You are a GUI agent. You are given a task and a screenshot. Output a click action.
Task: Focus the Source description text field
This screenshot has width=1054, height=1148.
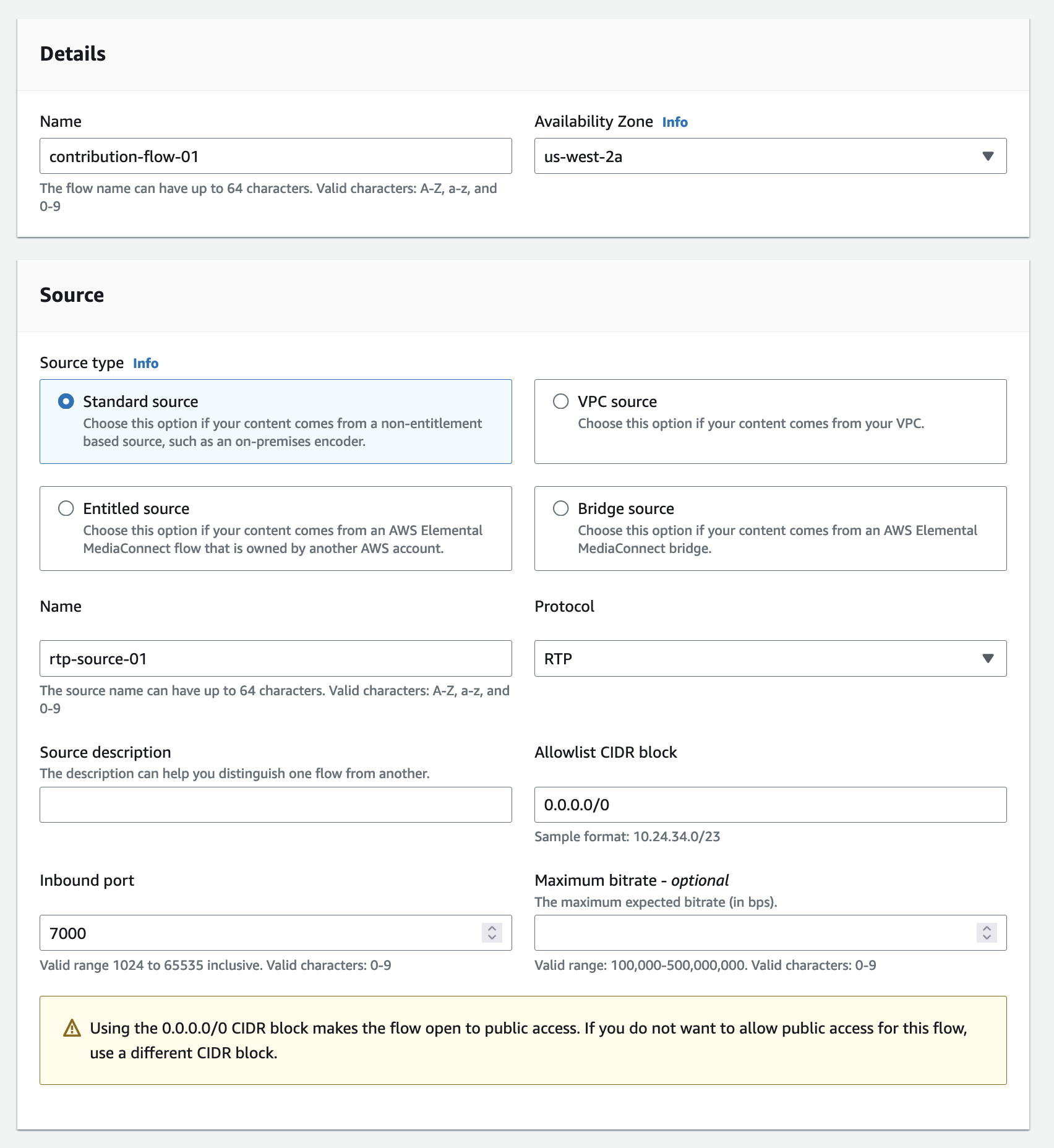click(x=275, y=805)
